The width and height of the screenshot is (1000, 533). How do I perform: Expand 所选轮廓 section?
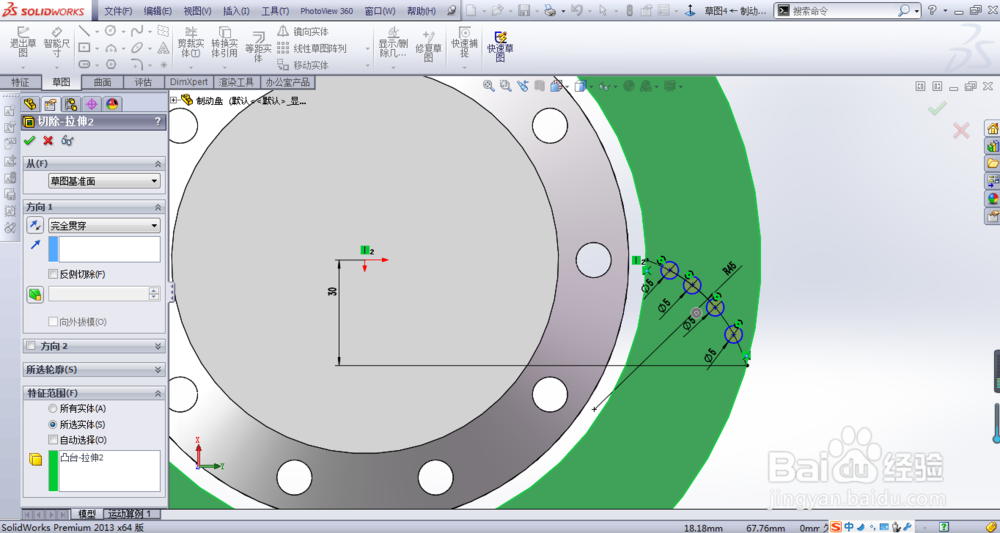[x=158, y=370]
